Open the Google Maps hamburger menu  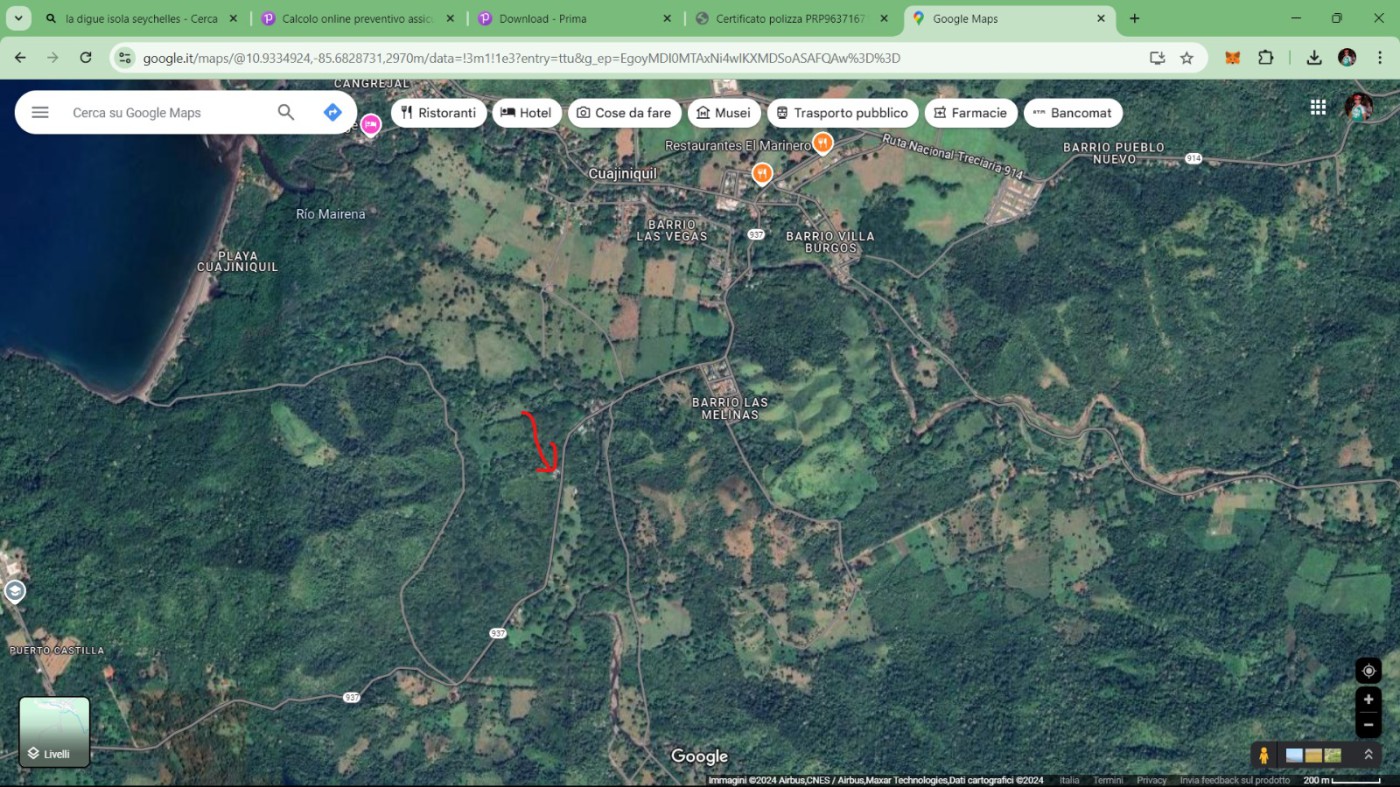click(x=40, y=112)
